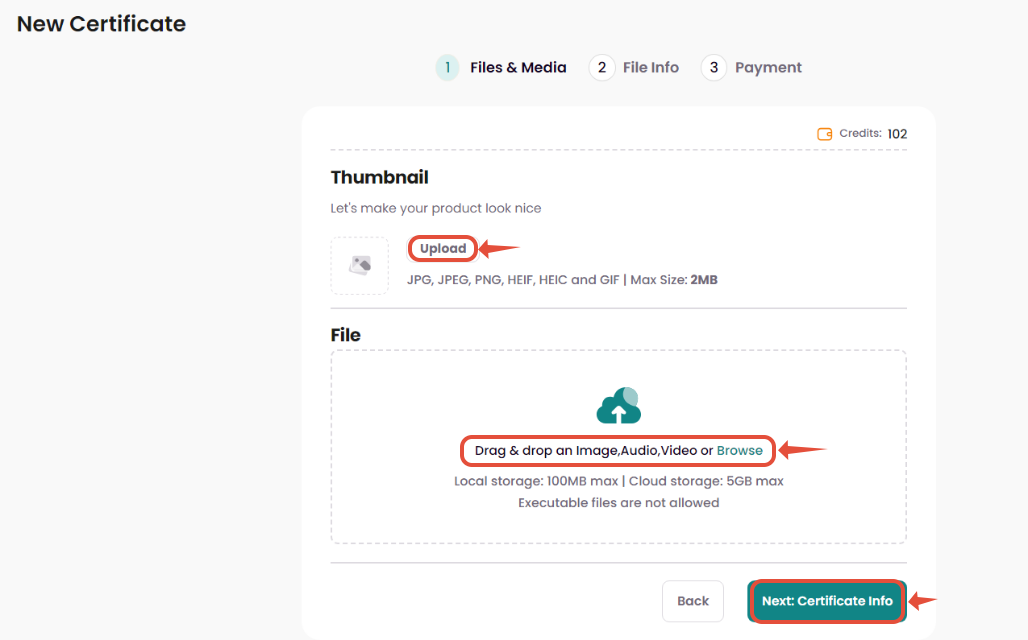Click the step 3 number circle
This screenshot has height=640, width=1028.
[714, 68]
